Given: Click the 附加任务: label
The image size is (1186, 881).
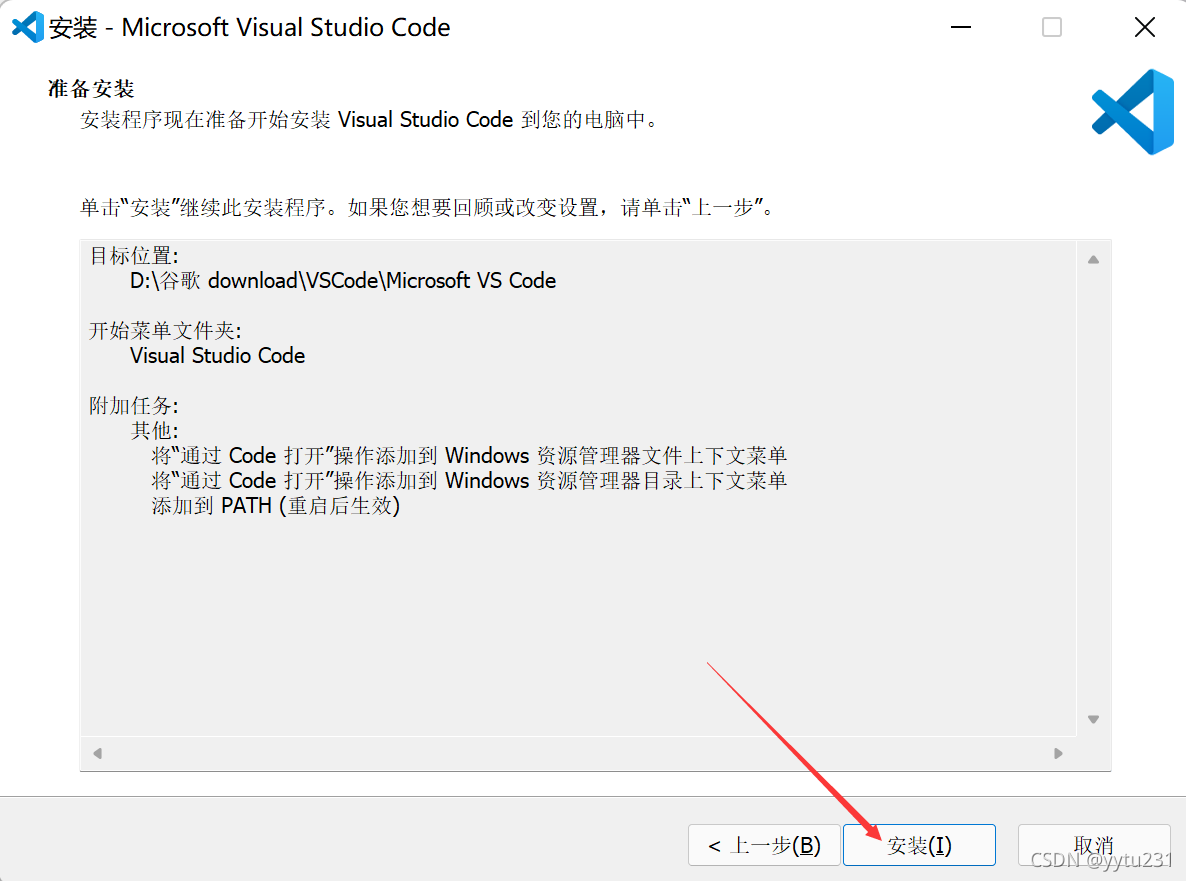Looking at the screenshot, I should point(134,405).
